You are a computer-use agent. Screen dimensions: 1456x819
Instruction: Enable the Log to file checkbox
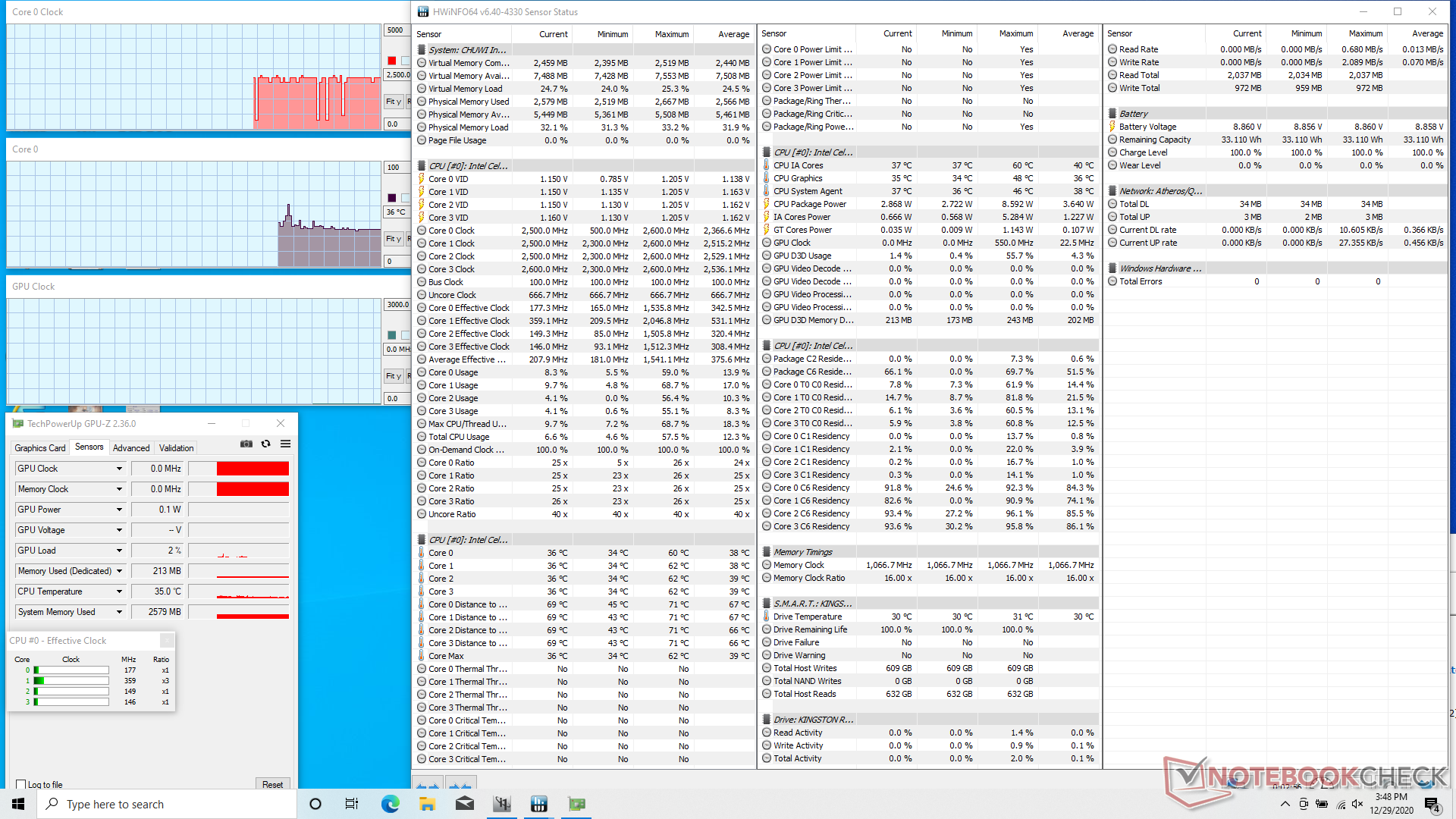[x=21, y=784]
